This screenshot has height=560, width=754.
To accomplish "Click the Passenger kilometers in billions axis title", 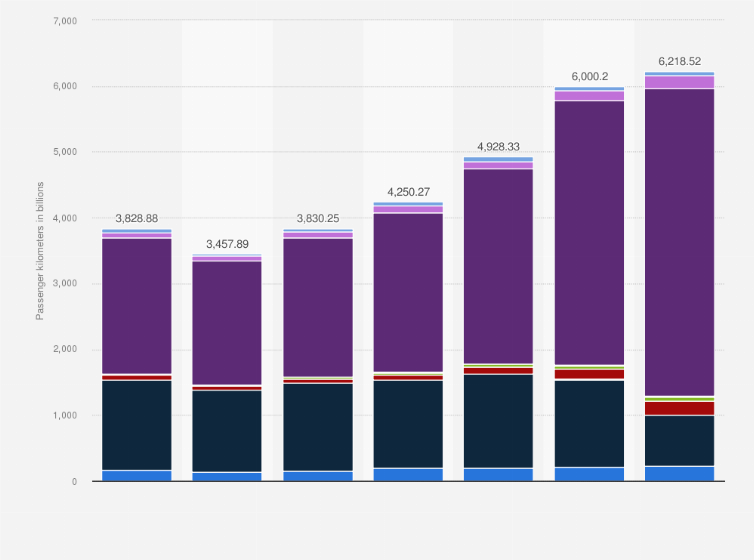I will point(40,251).
